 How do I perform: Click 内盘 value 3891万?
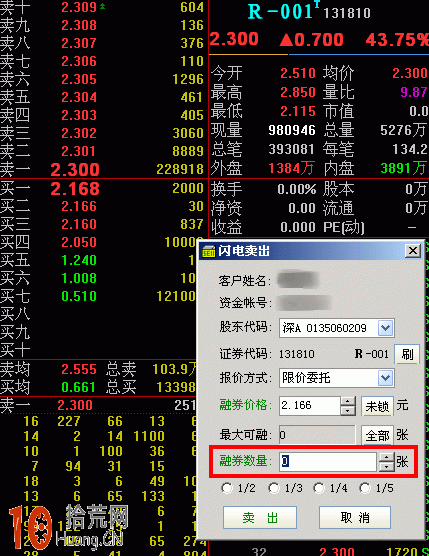403,168
